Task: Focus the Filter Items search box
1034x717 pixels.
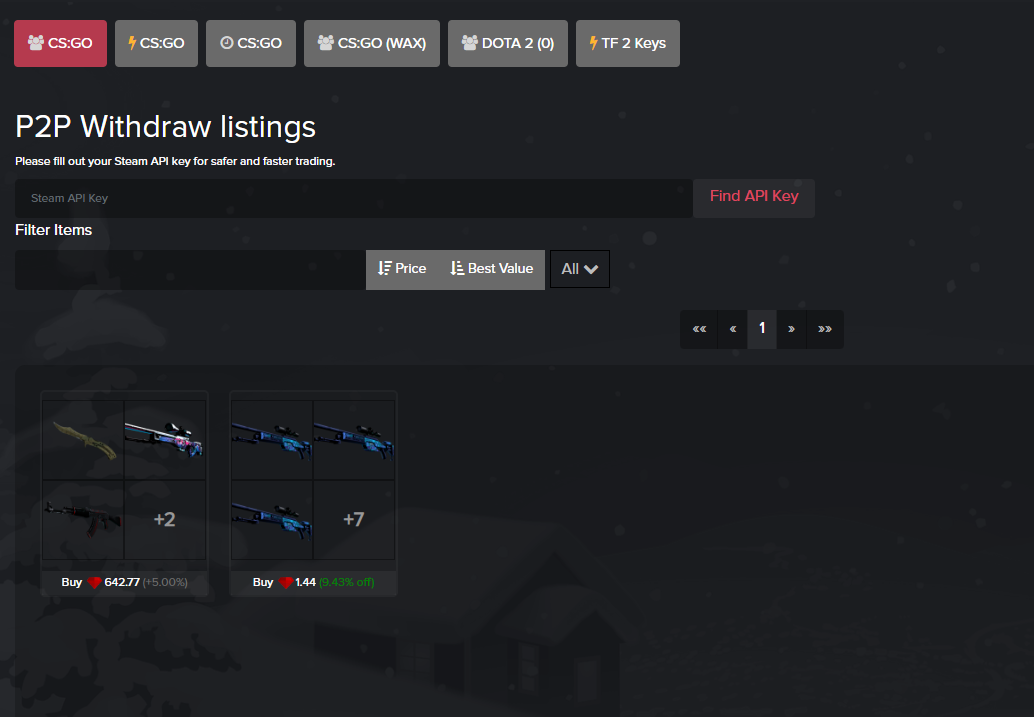Action: (x=191, y=269)
